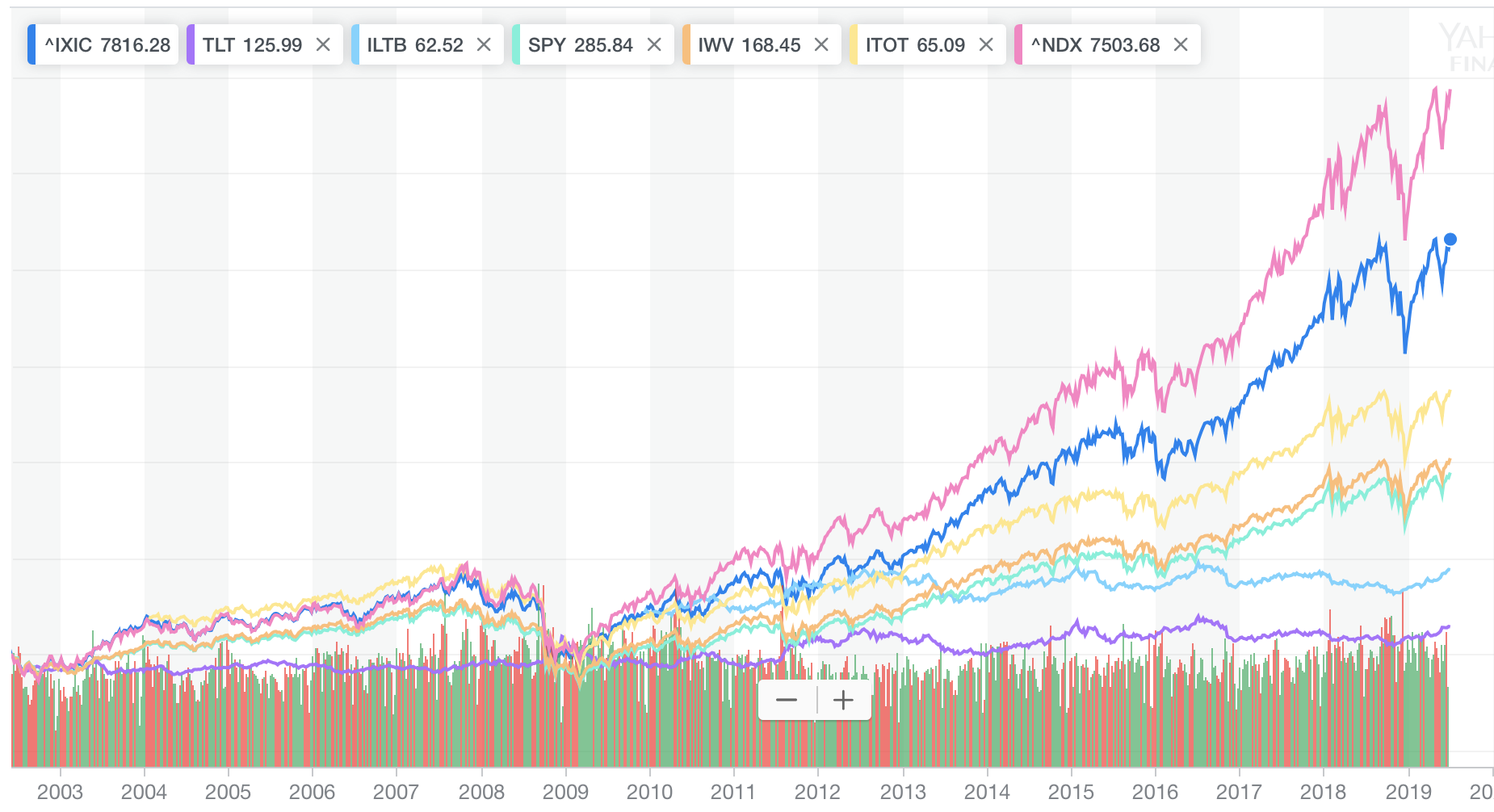The width and height of the screenshot is (1494, 812).
Task: Click the IWV 168.45 legend label
Action: [x=749, y=45]
